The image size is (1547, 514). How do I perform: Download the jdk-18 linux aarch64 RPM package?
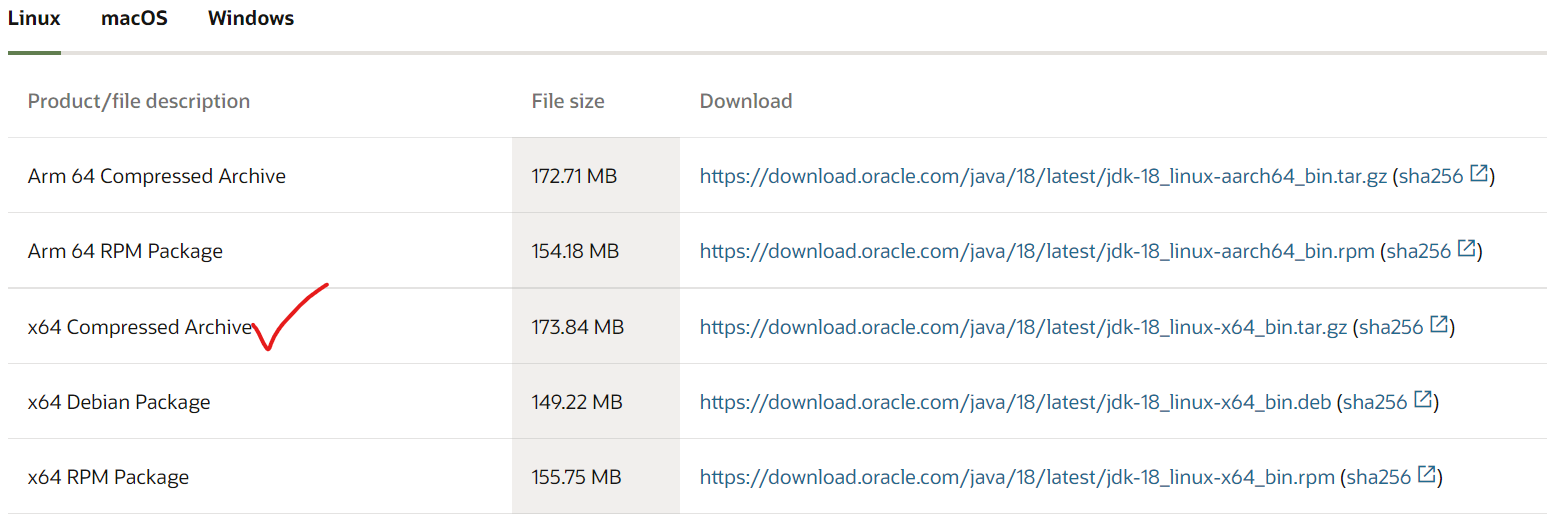pyautogui.click(x=1037, y=251)
